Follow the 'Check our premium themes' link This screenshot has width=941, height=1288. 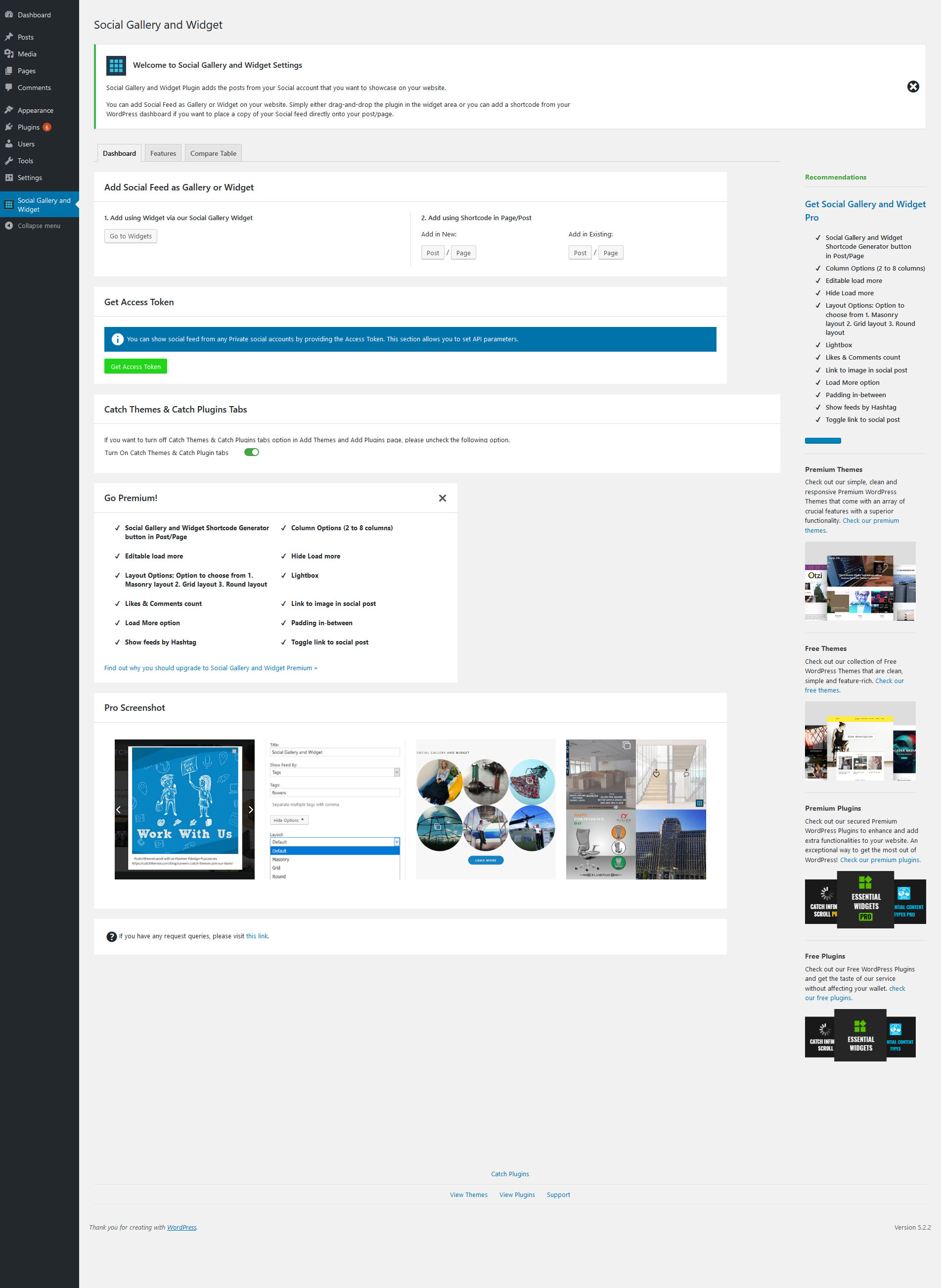[x=870, y=521]
